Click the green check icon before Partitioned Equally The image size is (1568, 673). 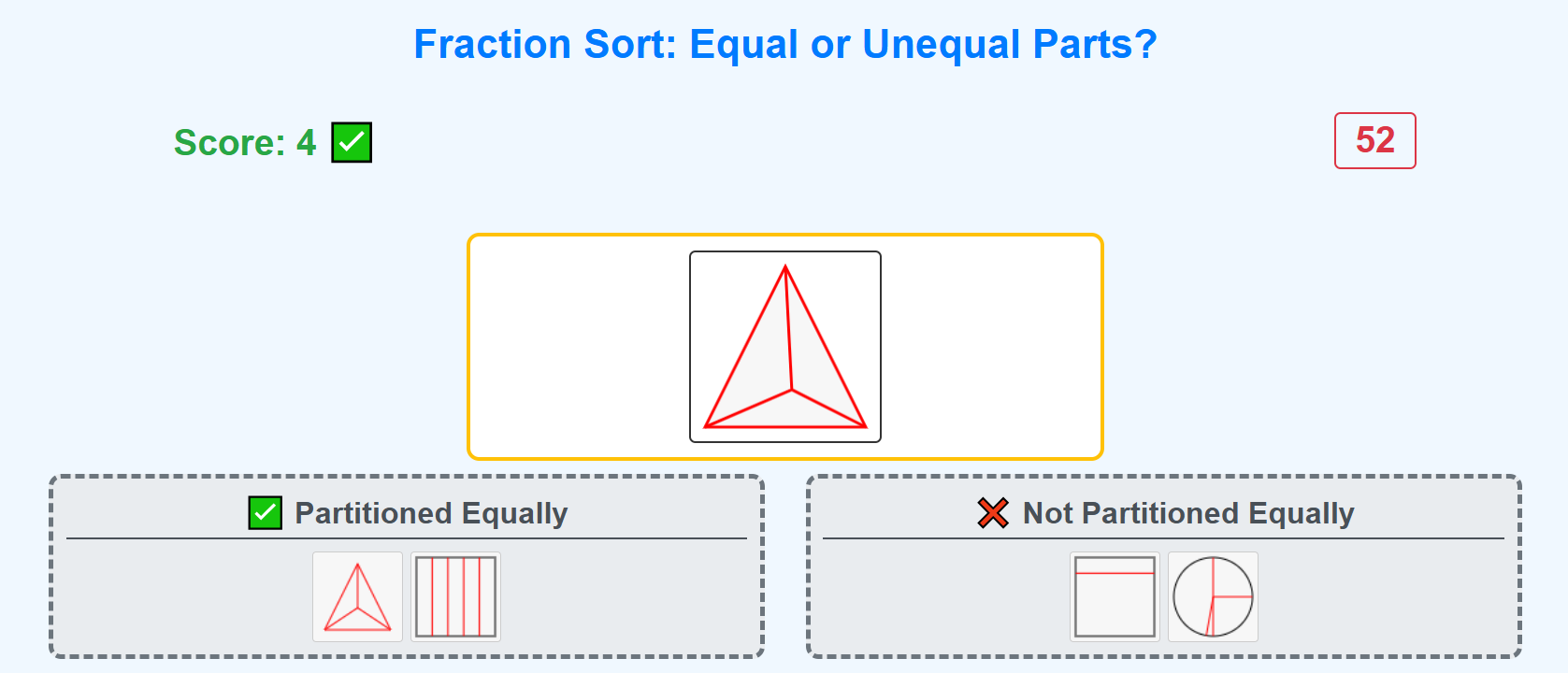265,513
